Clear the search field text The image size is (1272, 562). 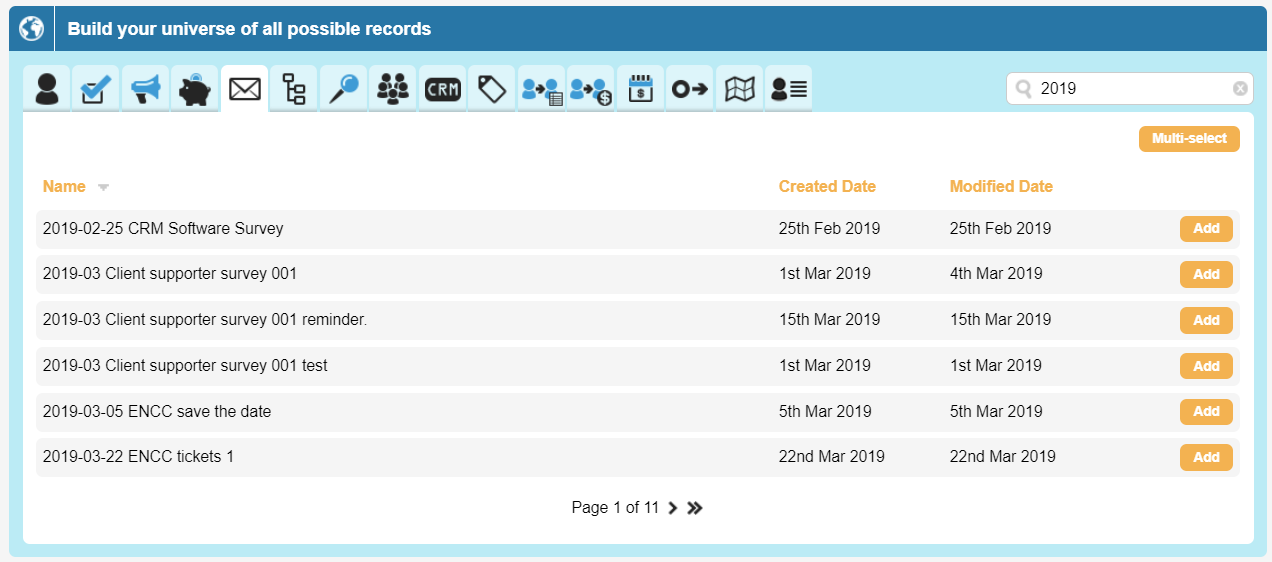point(1240,89)
